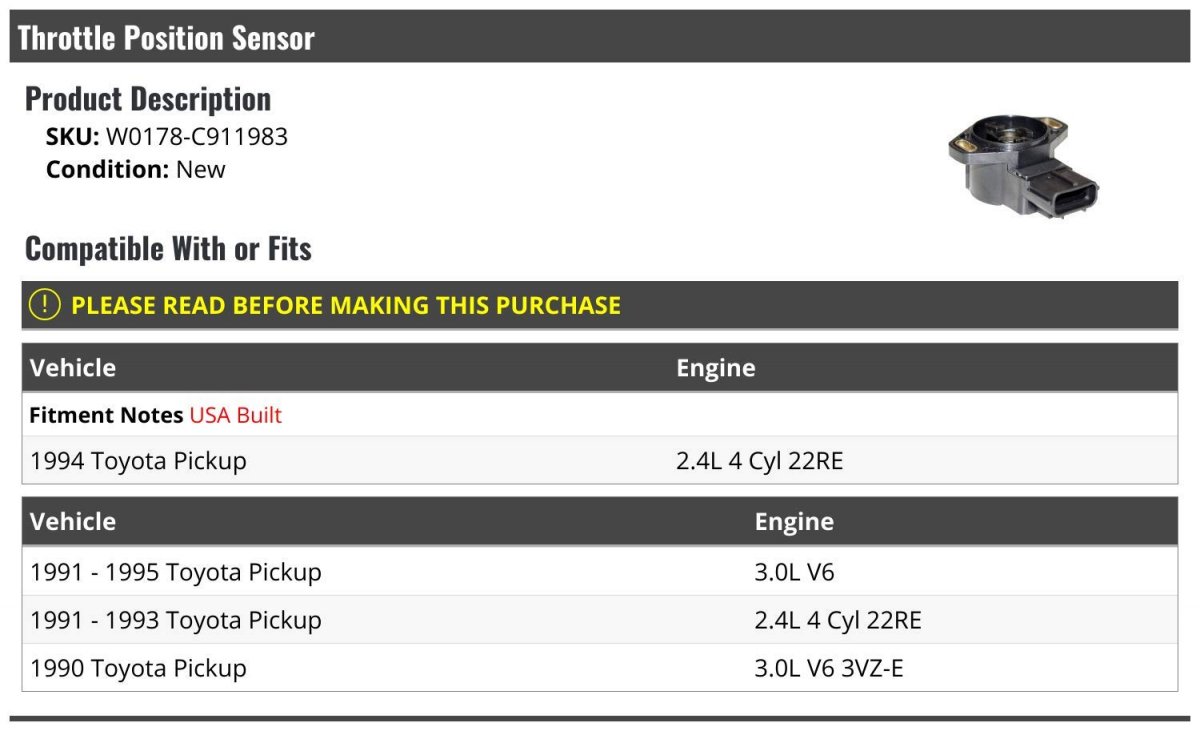Select the SKU number W0178-C911983

[x=197, y=137]
